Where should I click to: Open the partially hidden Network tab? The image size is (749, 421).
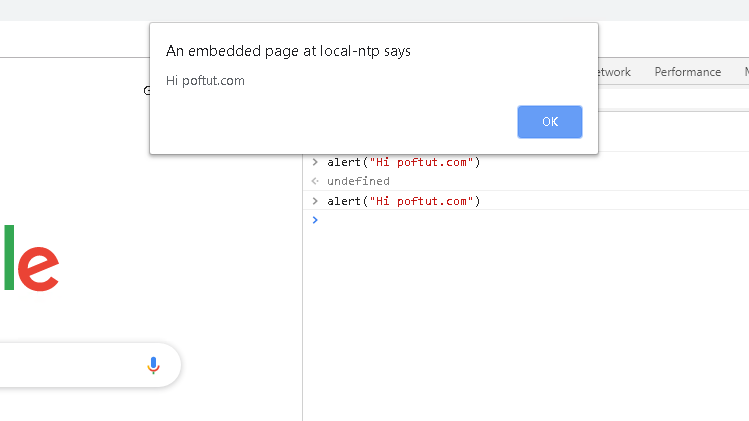[x=615, y=72]
